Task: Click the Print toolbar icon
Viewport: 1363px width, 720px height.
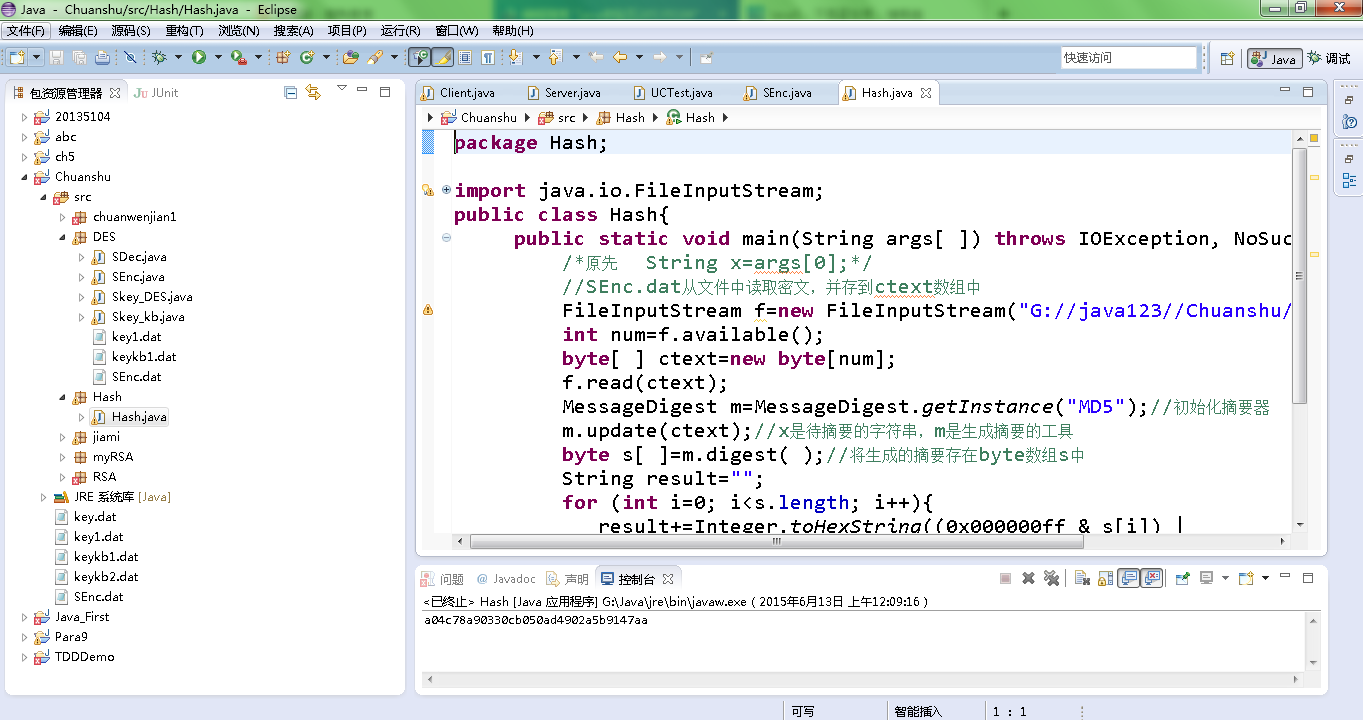Action: 102,57
